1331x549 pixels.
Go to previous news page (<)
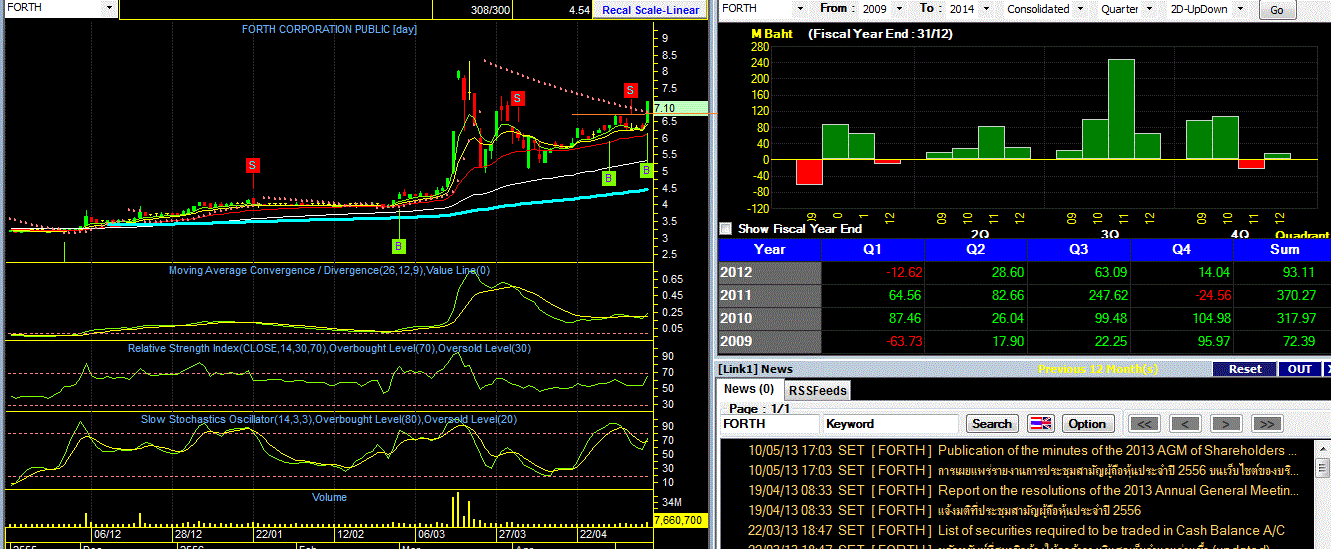point(1185,424)
